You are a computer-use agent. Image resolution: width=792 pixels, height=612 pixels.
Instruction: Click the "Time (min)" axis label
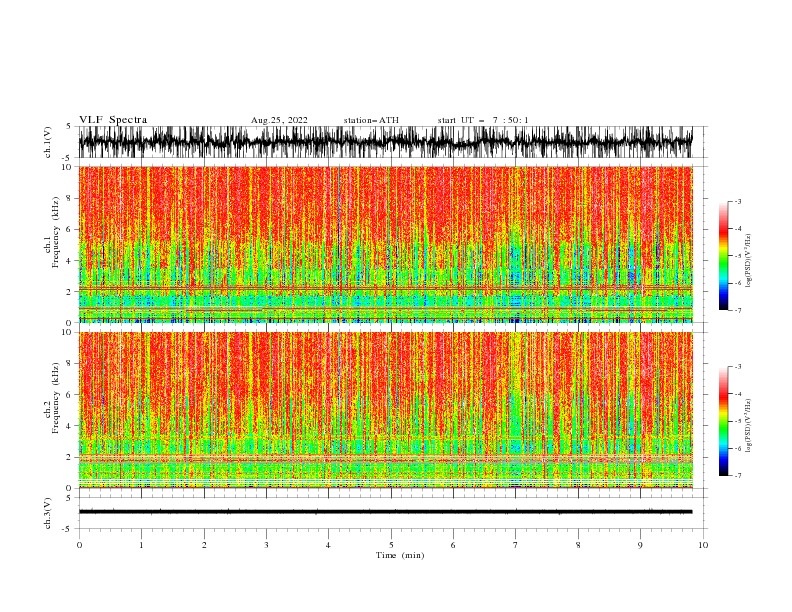(x=400, y=555)
